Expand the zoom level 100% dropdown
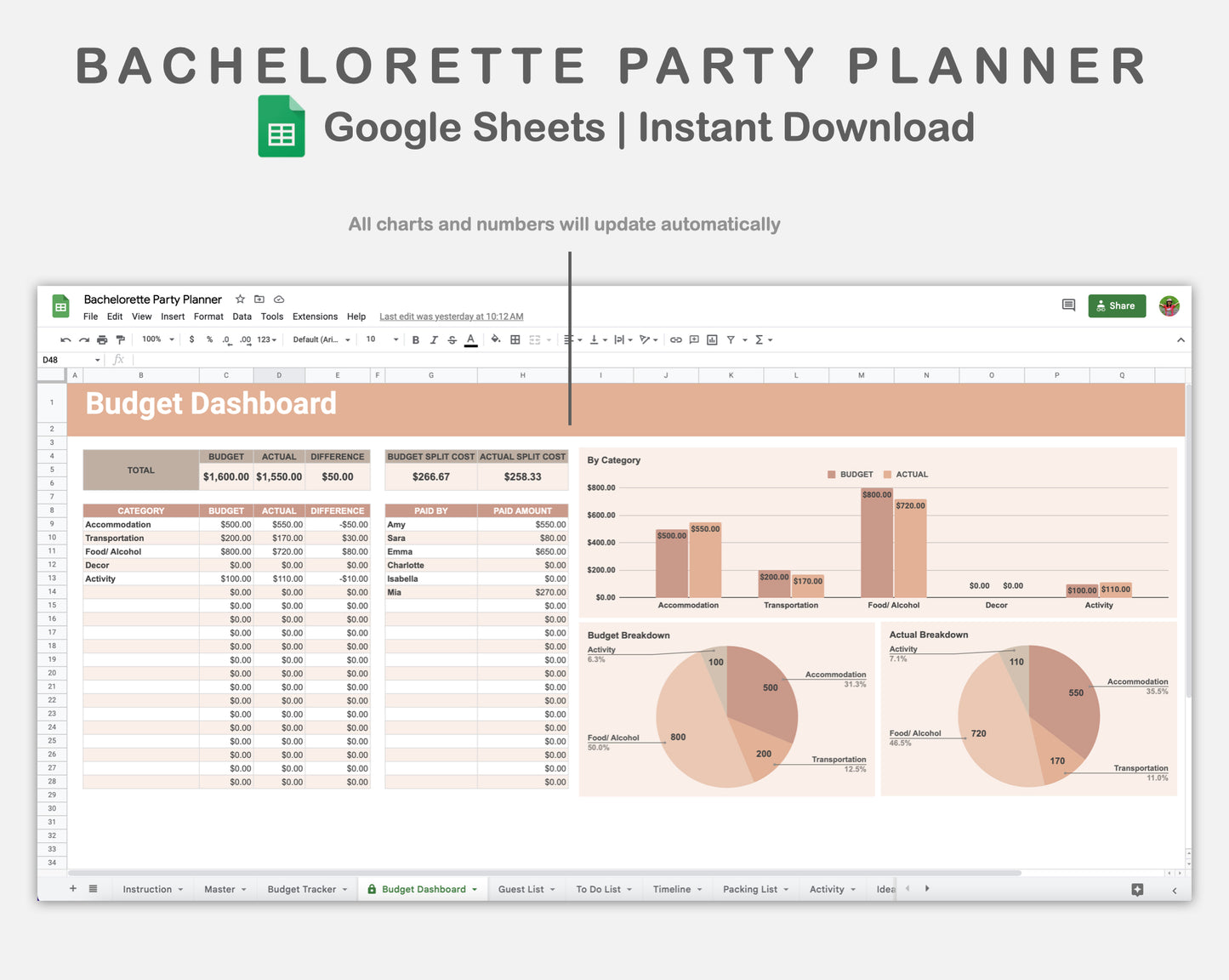Image resolution: width=1229 pixels, height=980 pixels. pyautogui.click(x=156, y=339)
